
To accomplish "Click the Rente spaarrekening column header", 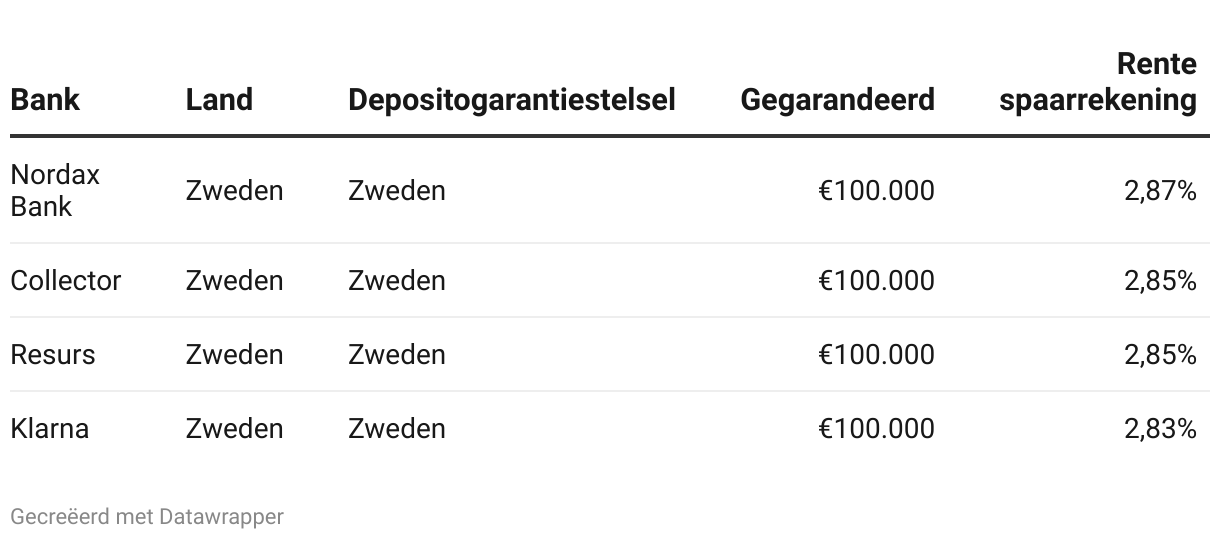I will pos(1097,83).
